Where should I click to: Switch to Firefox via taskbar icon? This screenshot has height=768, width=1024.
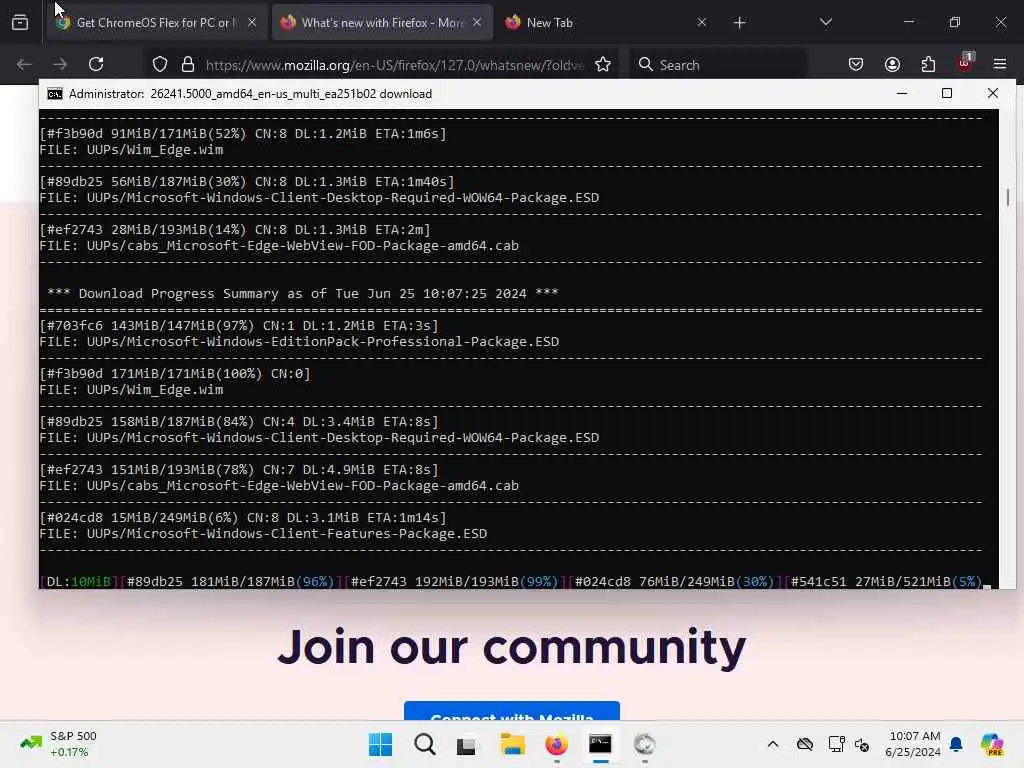point(556,744)
